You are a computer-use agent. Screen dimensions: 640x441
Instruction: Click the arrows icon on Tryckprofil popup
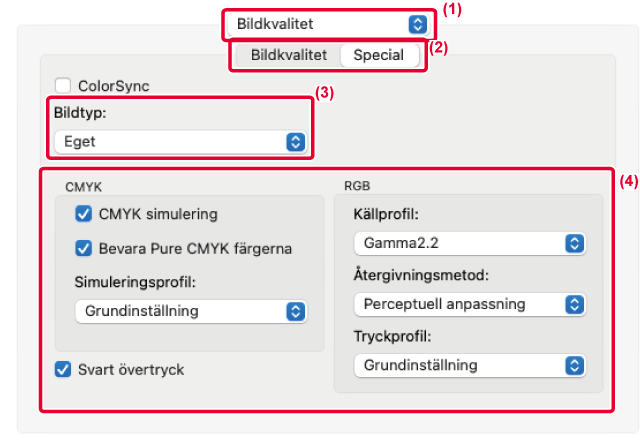[x=575, y=365]
